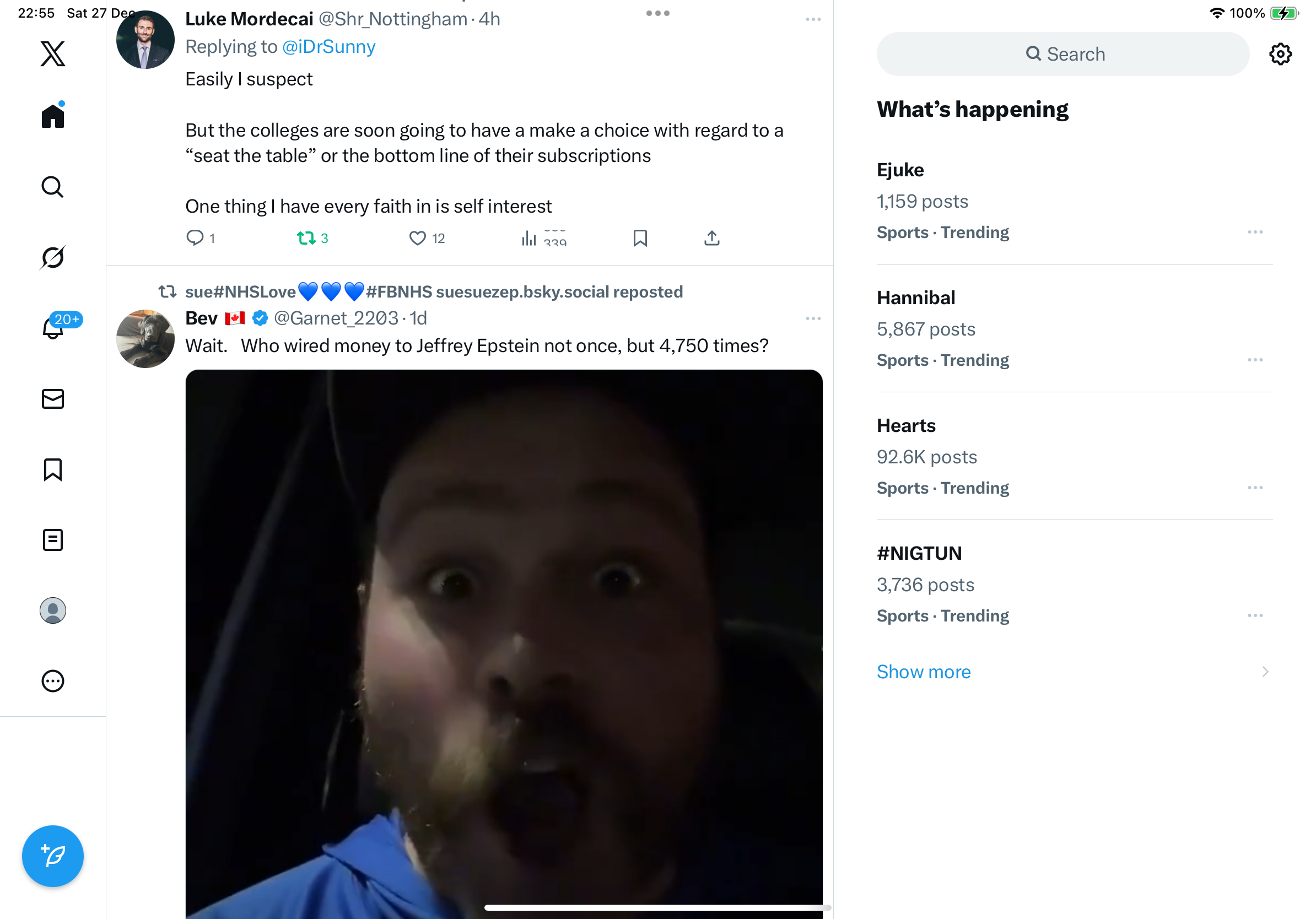Open the X logo home icon
Viewport: 1316px width, 919px height.
coord(53,54)
